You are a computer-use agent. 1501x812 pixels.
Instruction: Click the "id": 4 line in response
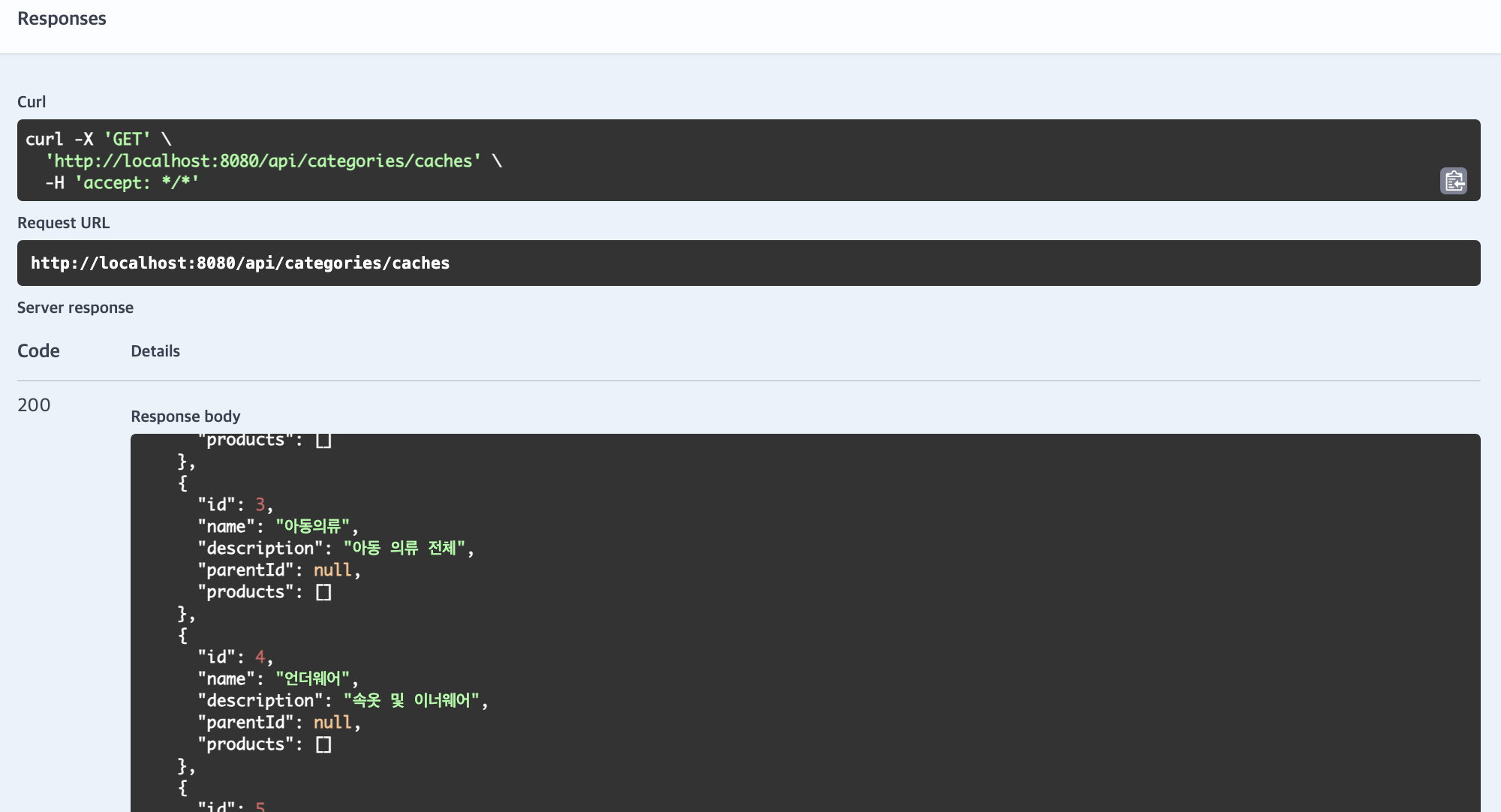235,657
